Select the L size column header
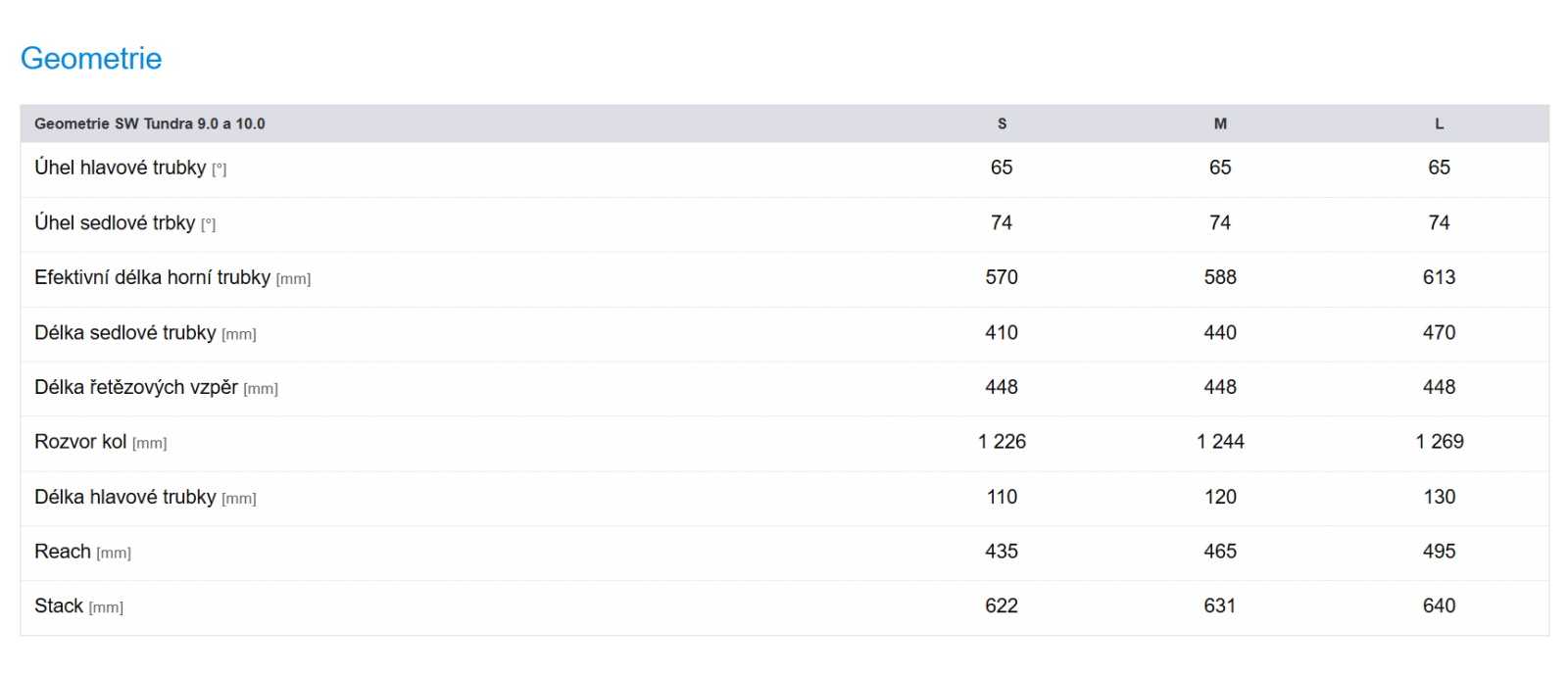This screenshot has width=1568, height=677. click(x=1439, y=123)
